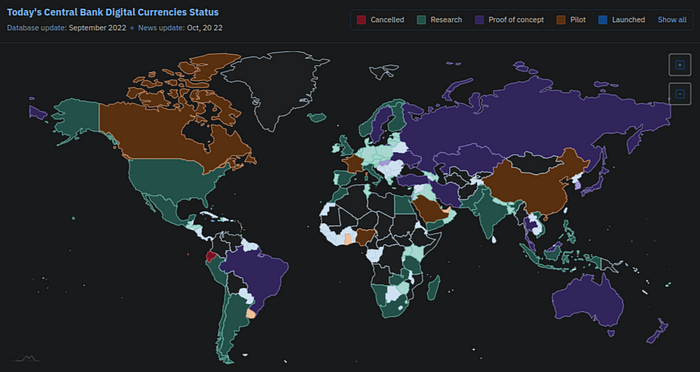
Task: Toggle the Launched legend filter
Action: [x=622, y=20]
